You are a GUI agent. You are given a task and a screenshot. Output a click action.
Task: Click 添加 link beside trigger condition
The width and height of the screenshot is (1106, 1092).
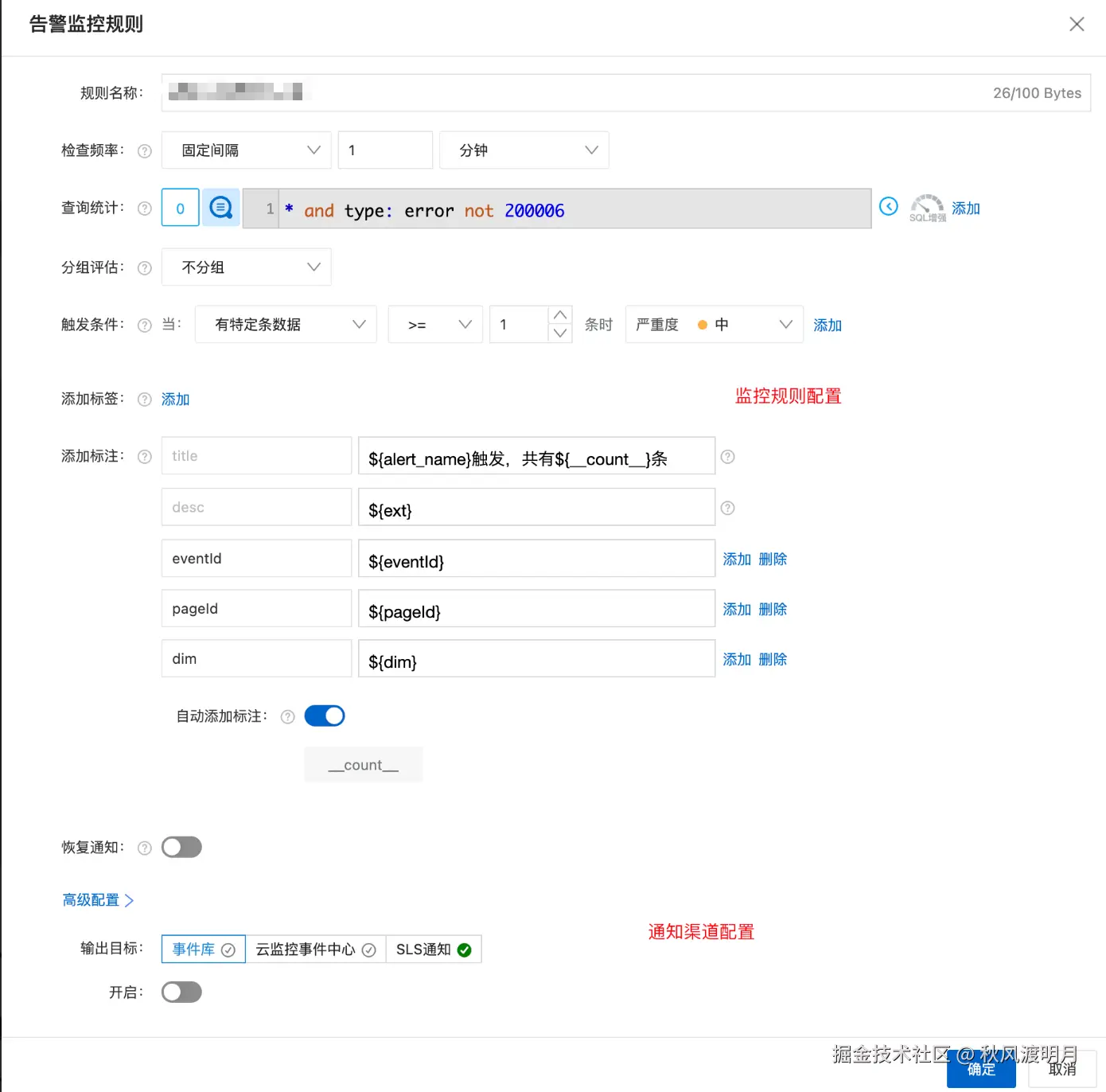coord(828,326)
